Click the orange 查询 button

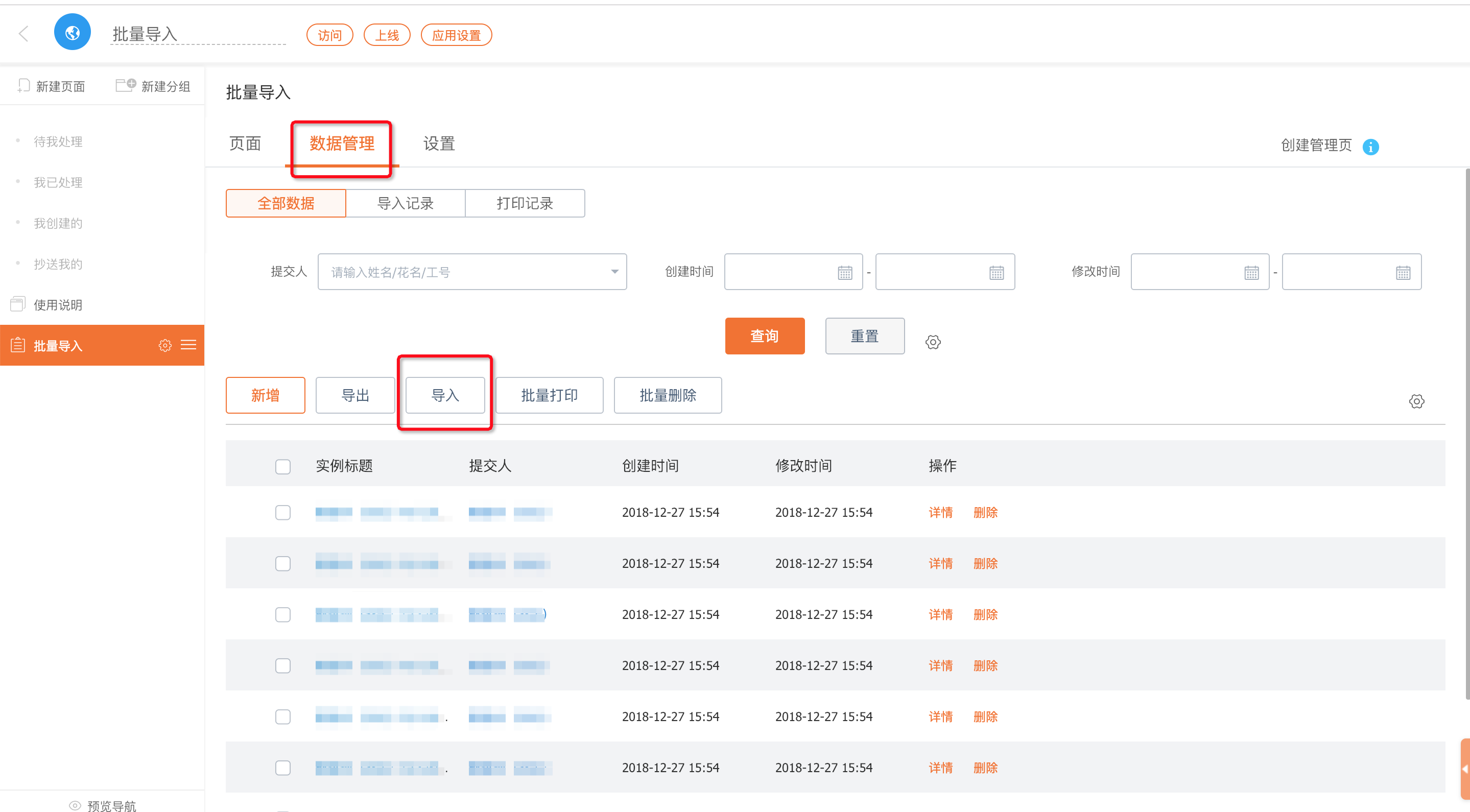point(764,336)
